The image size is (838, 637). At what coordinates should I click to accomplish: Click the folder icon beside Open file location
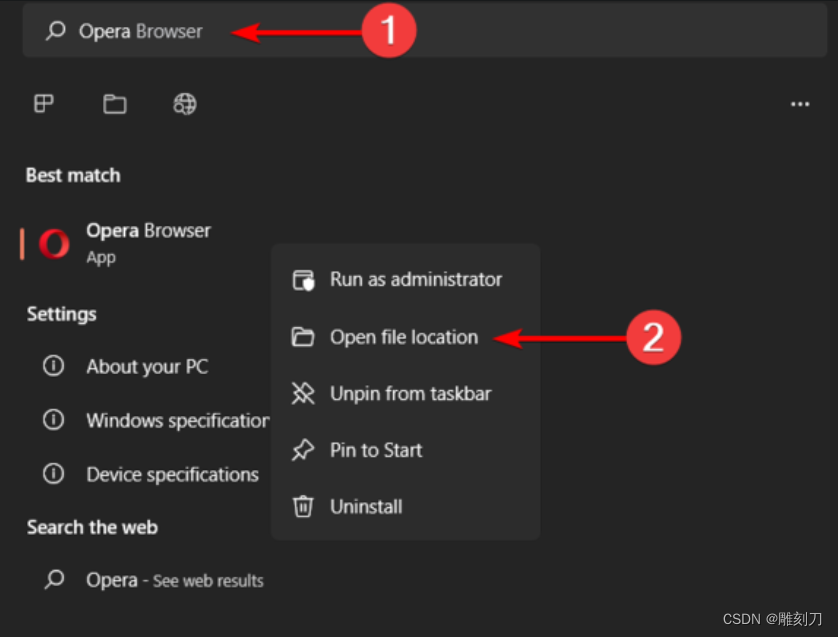pos(303,337)
